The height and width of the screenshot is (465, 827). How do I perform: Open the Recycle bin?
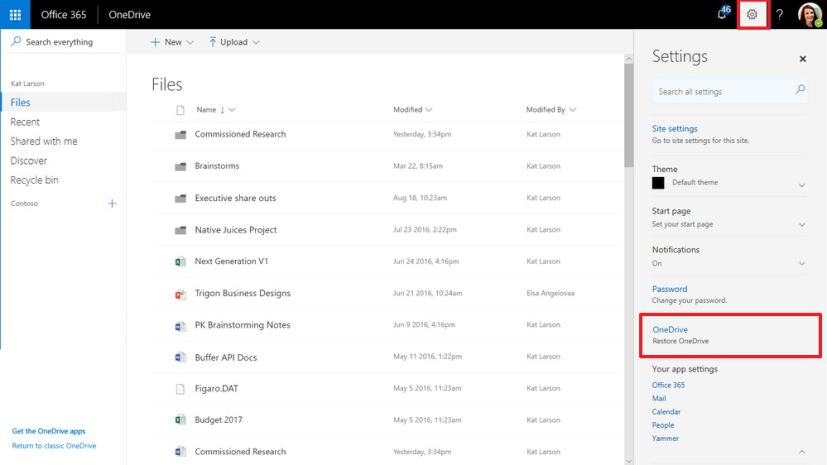click(34, 180)
